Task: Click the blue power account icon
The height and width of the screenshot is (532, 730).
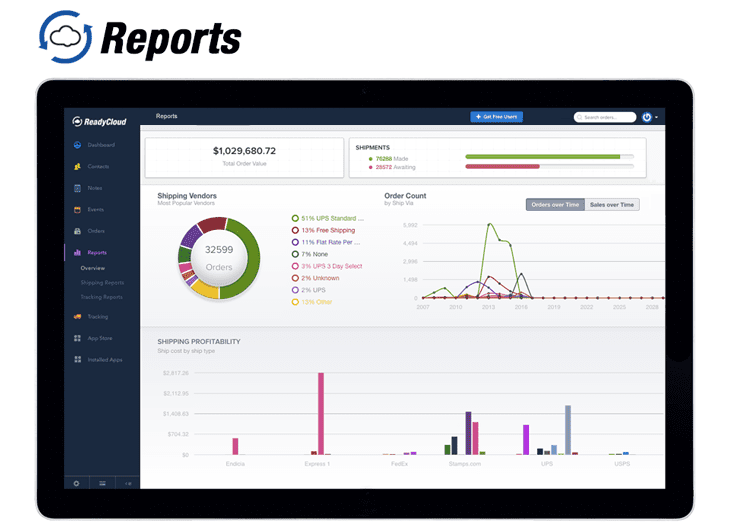Action: [647, 117]
